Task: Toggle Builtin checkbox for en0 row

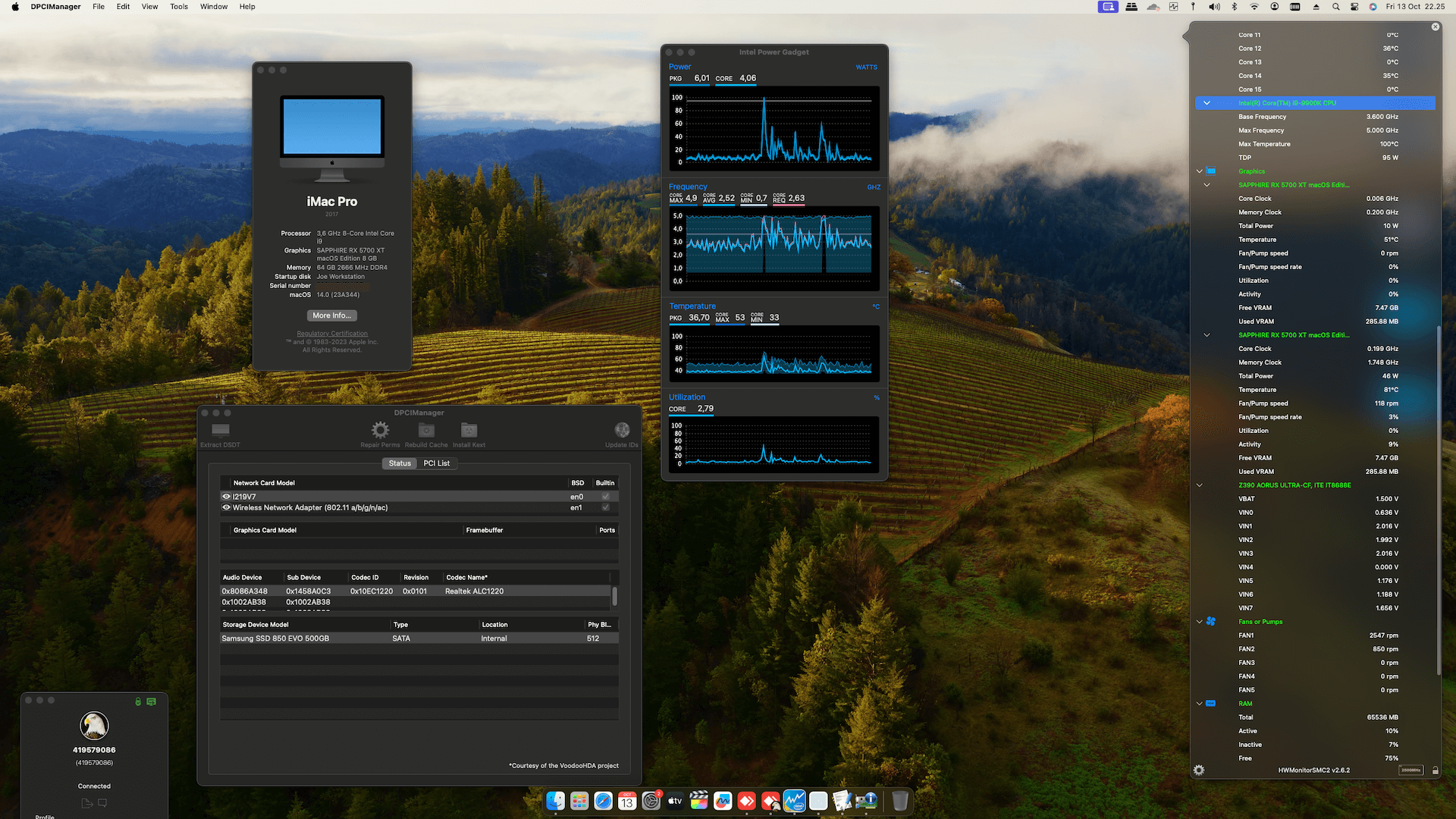Action: [605, 497]
